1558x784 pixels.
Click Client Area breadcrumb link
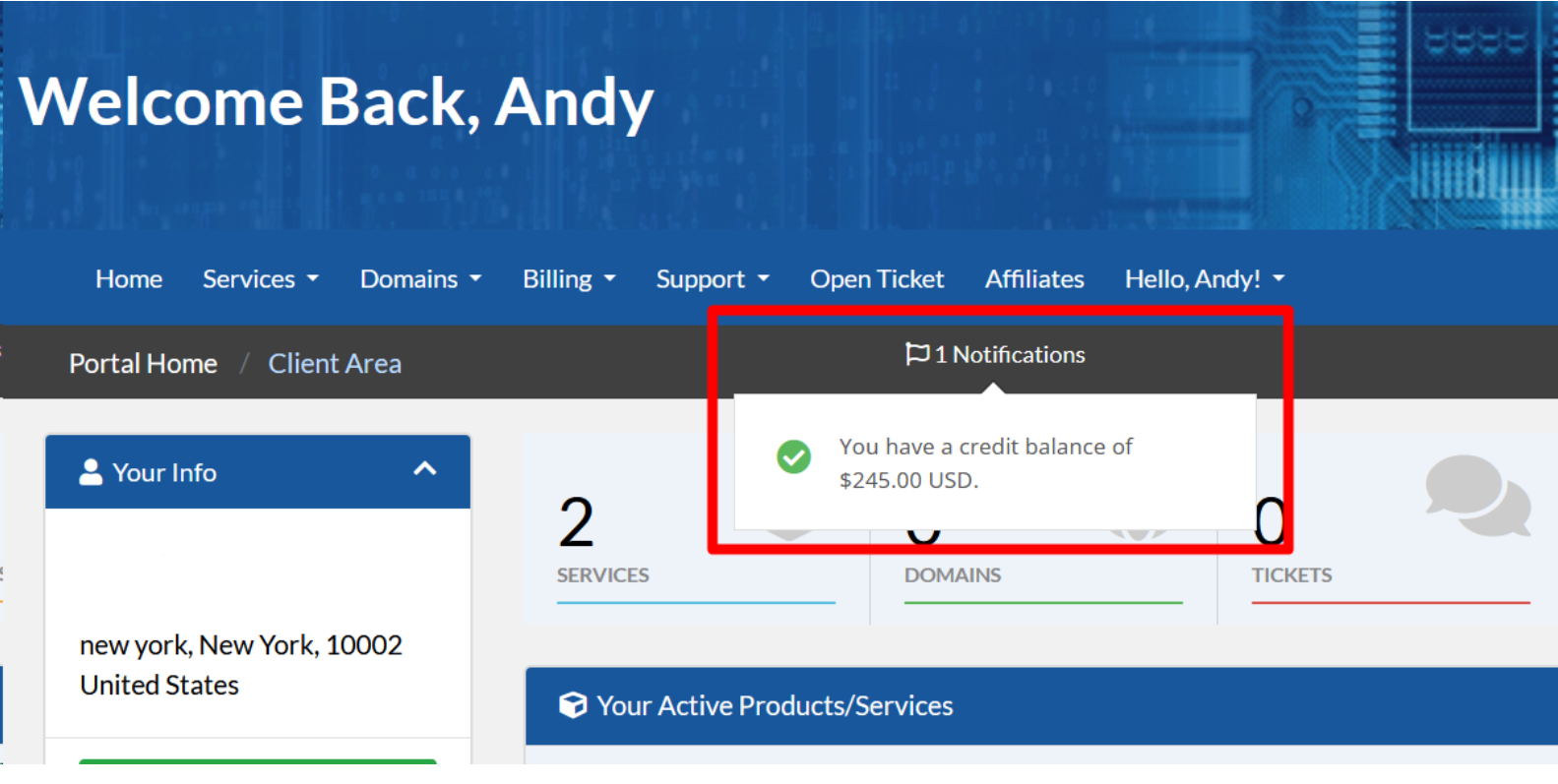[335, 364]
